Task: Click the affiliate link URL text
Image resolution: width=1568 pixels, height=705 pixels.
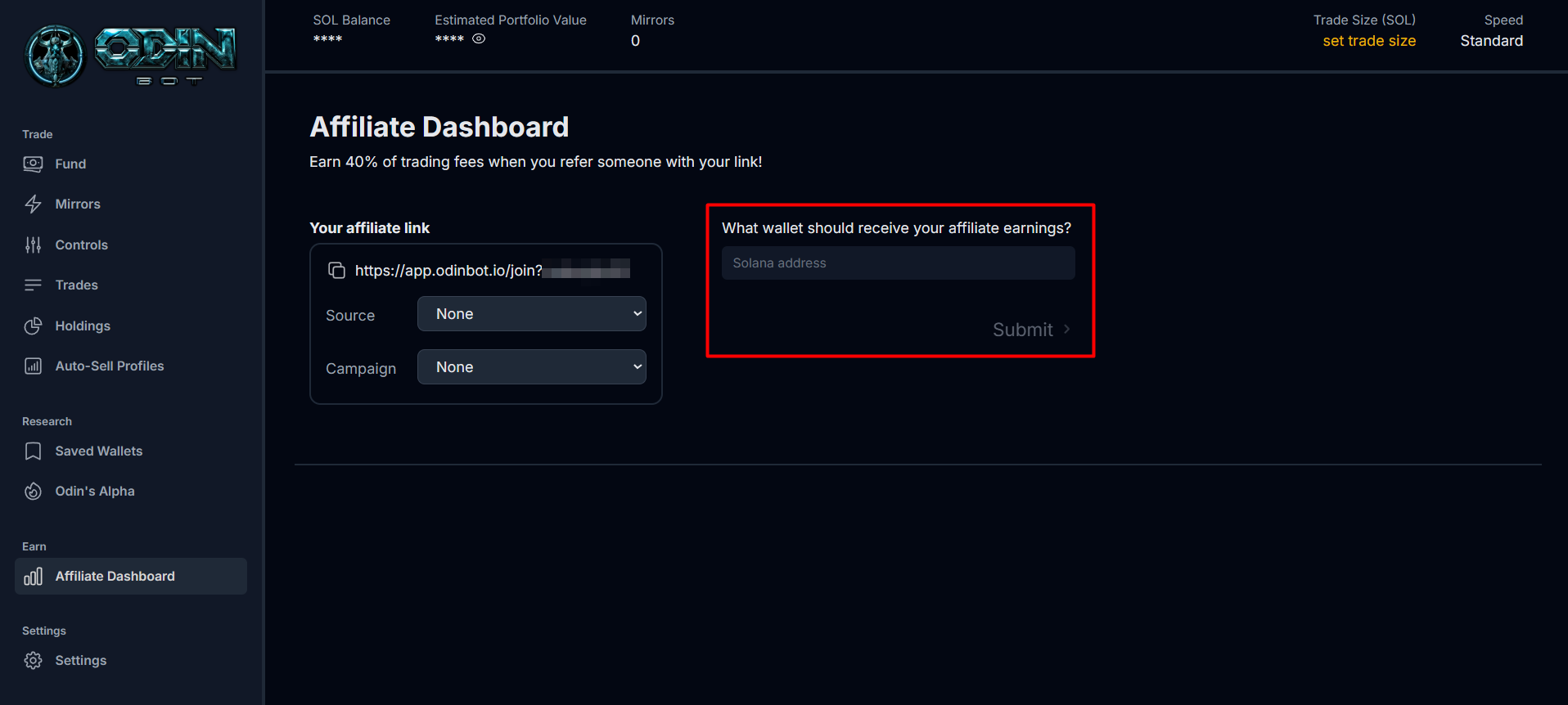Action: pos(448,271)
